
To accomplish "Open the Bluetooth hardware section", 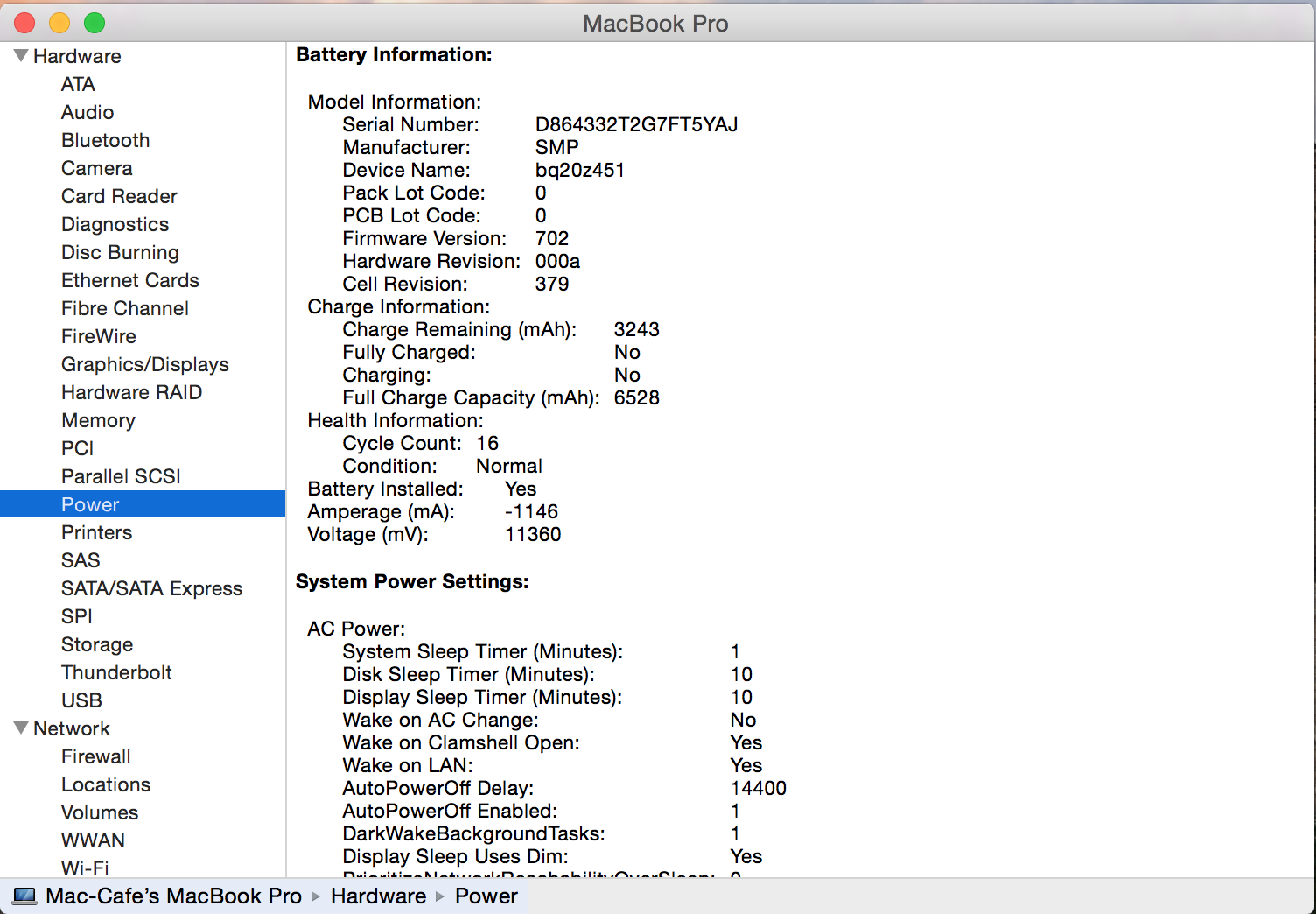I will coord(105,140).
